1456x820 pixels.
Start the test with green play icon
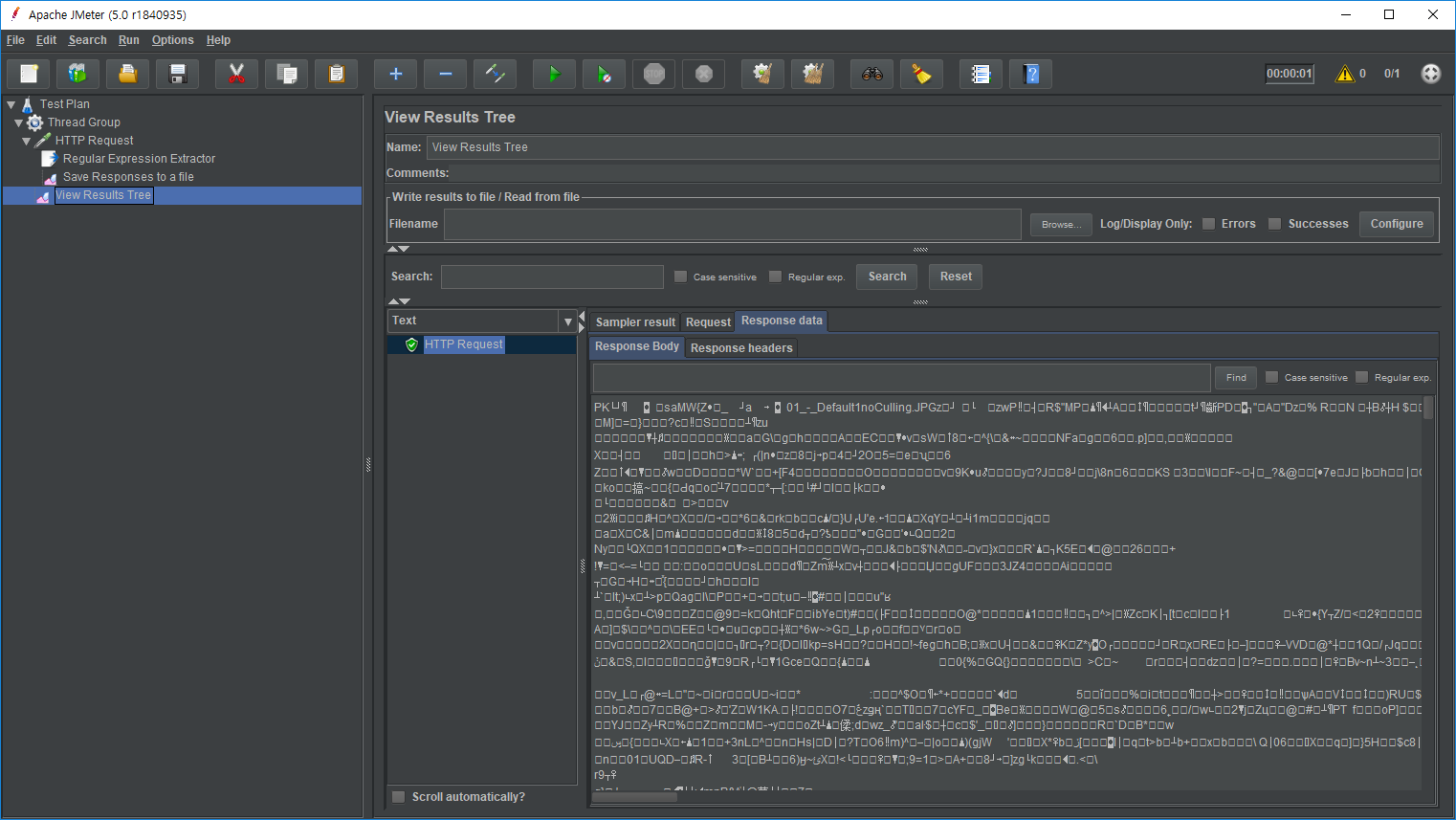[x=555, y=74]
